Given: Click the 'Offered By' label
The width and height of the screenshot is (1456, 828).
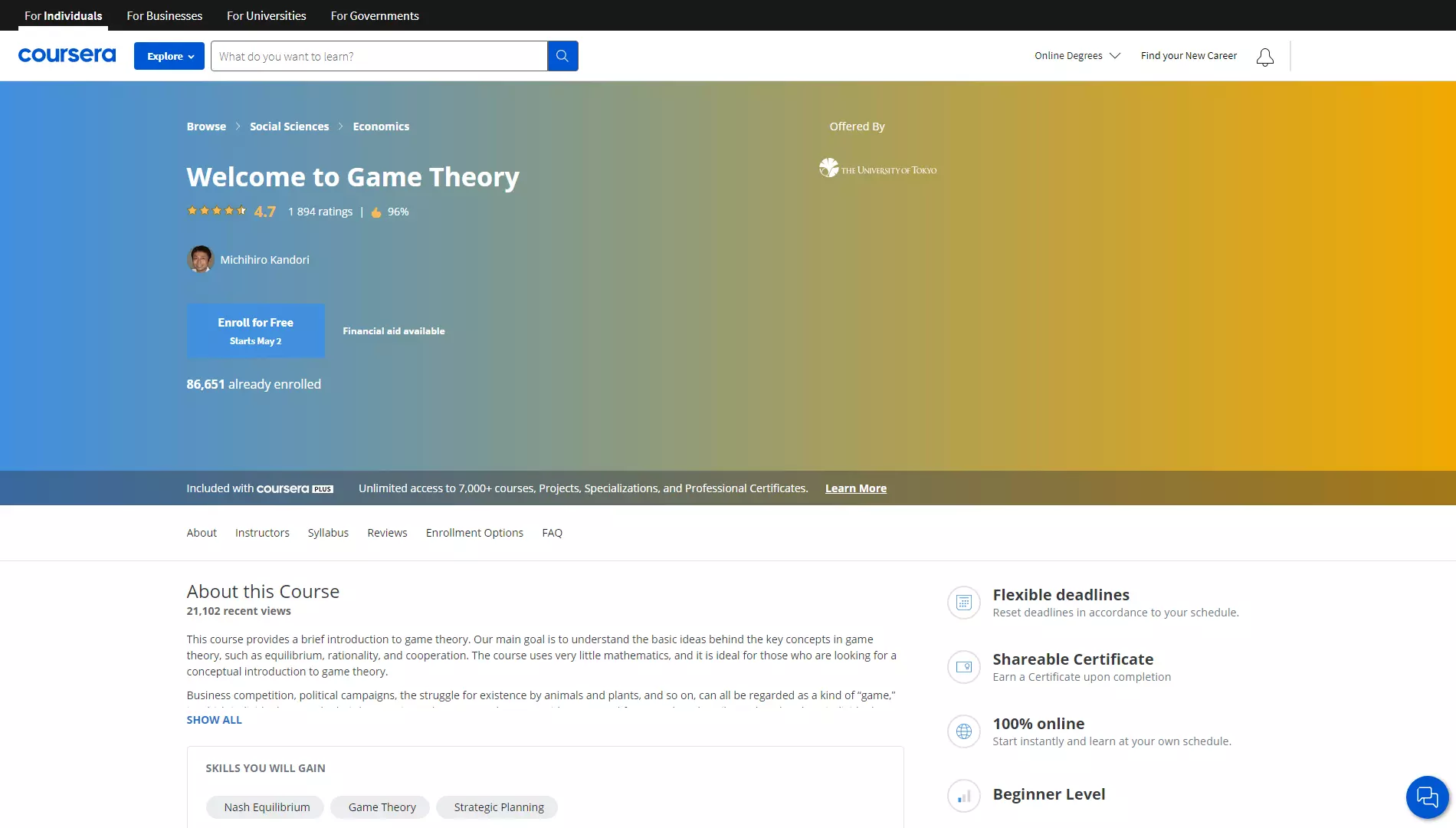Looking at the screenshot, I should pos(857,127).
